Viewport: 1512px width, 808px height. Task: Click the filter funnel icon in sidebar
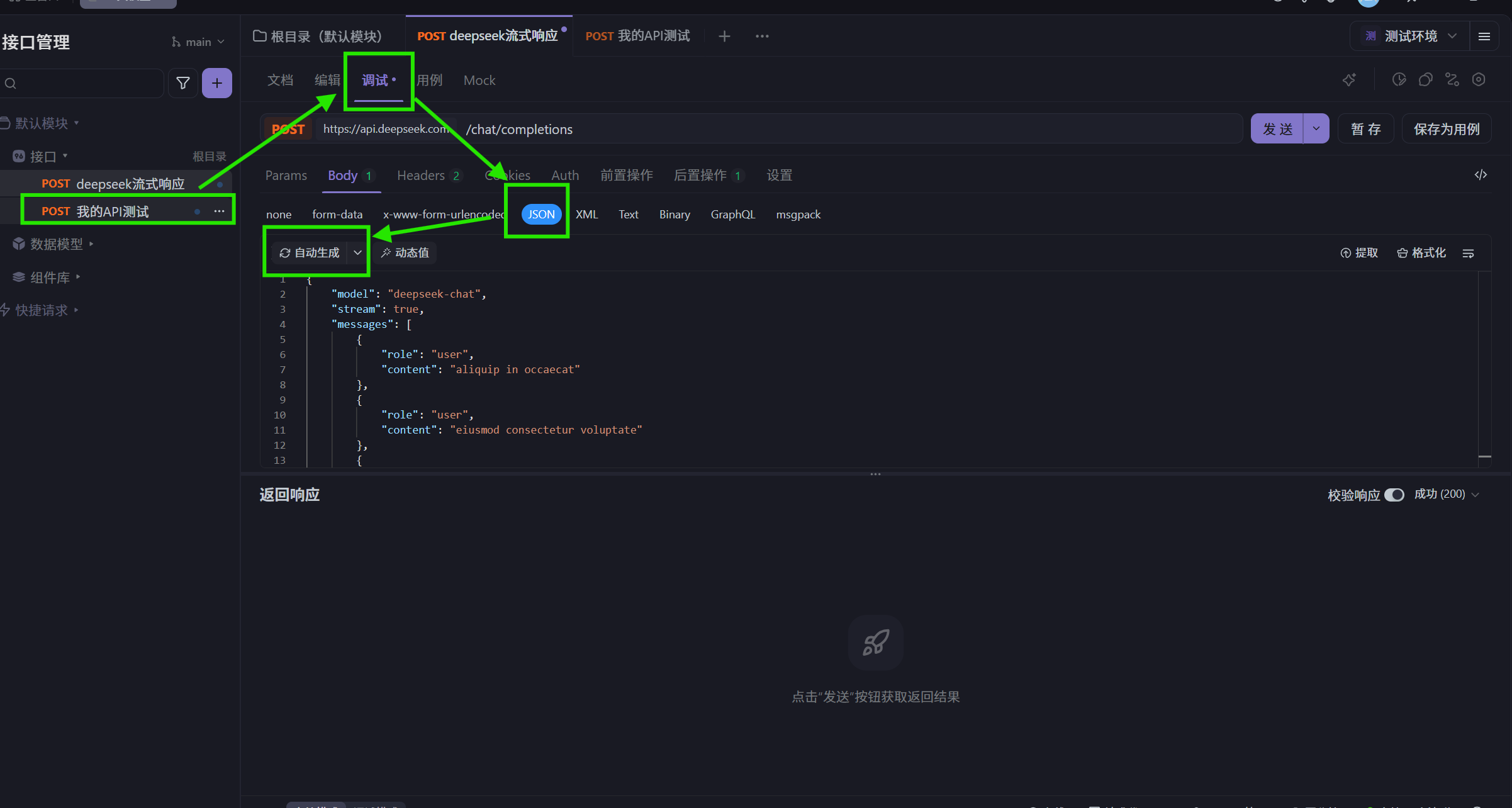point(183,83)
